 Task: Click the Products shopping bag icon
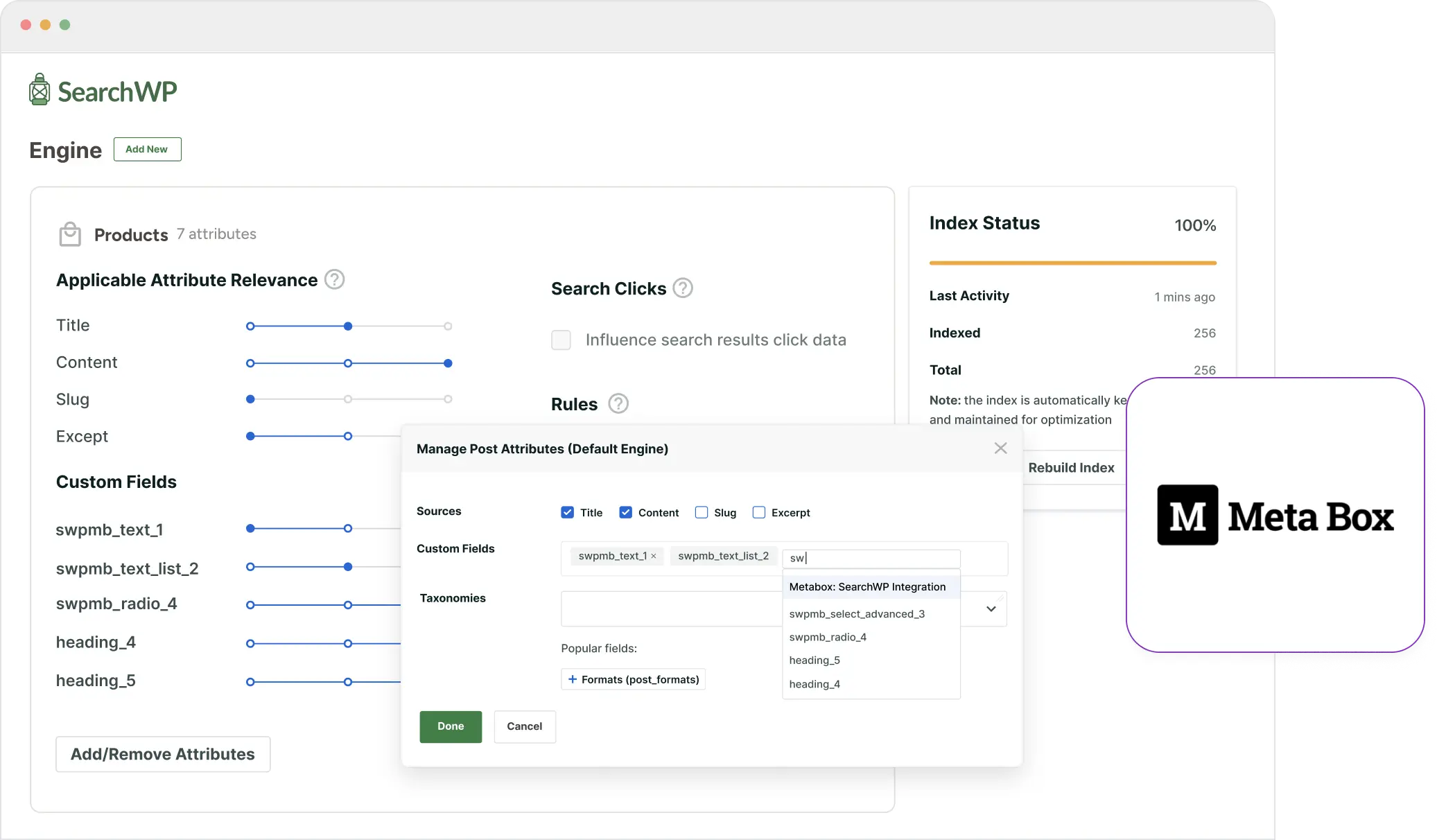point(70,234)
